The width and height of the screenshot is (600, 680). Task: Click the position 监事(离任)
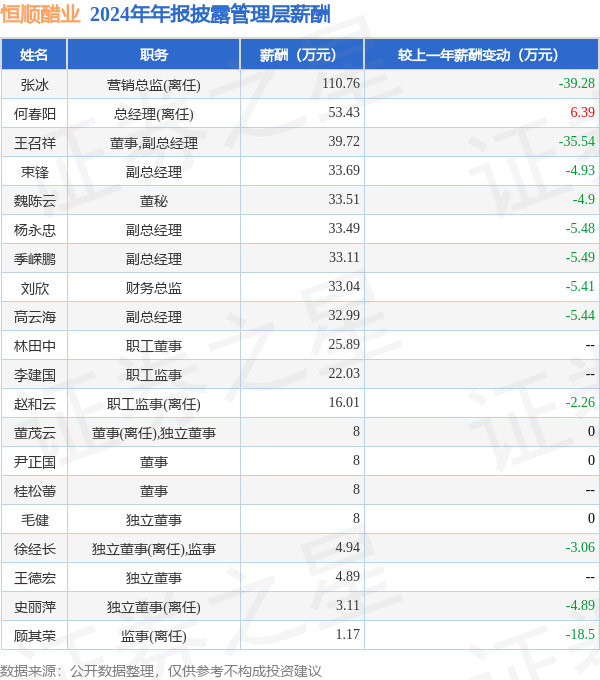coord(154,636)
